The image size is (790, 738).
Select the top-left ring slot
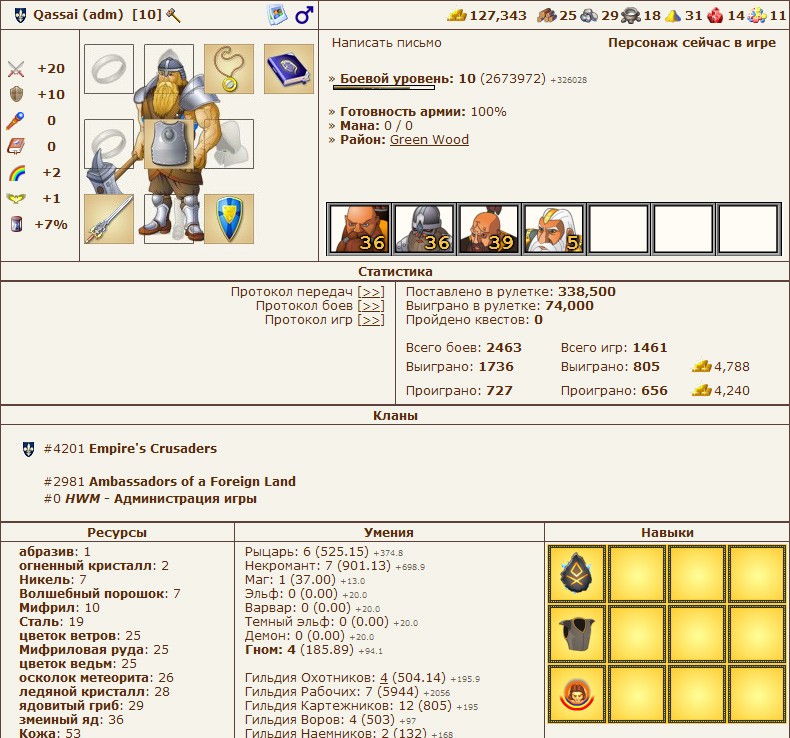pos(109,69)
